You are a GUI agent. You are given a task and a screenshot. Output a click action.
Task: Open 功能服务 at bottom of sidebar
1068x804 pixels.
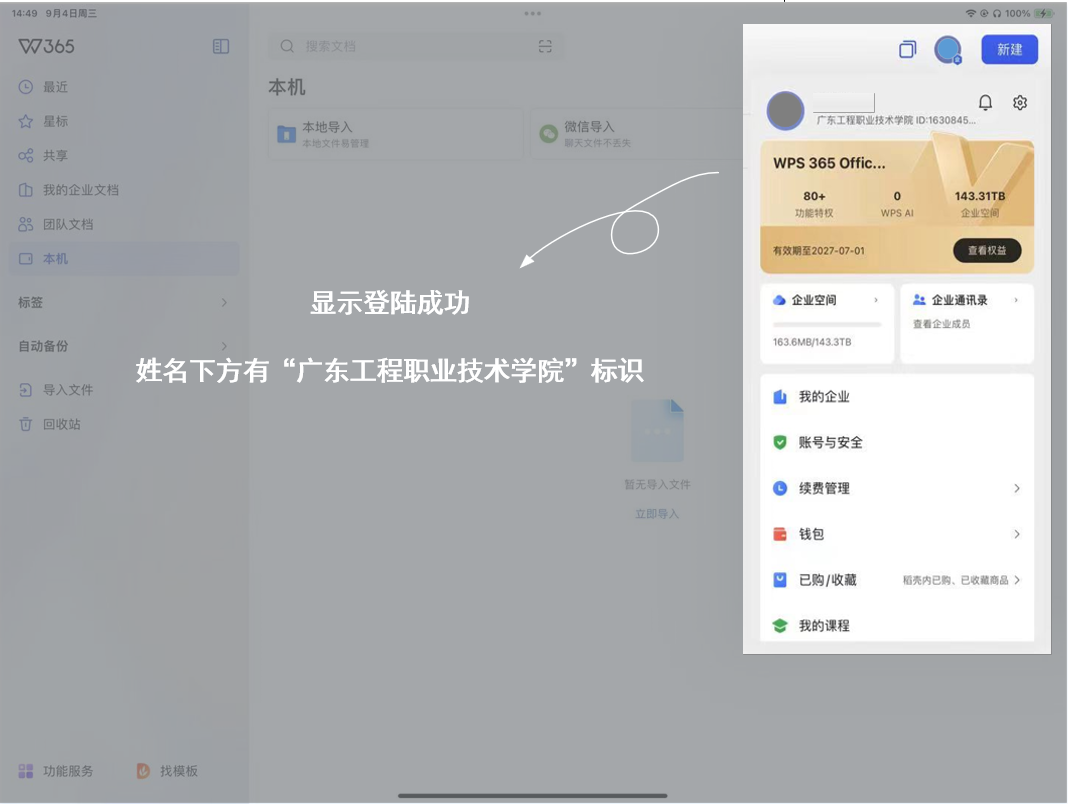tap(57, 771)
